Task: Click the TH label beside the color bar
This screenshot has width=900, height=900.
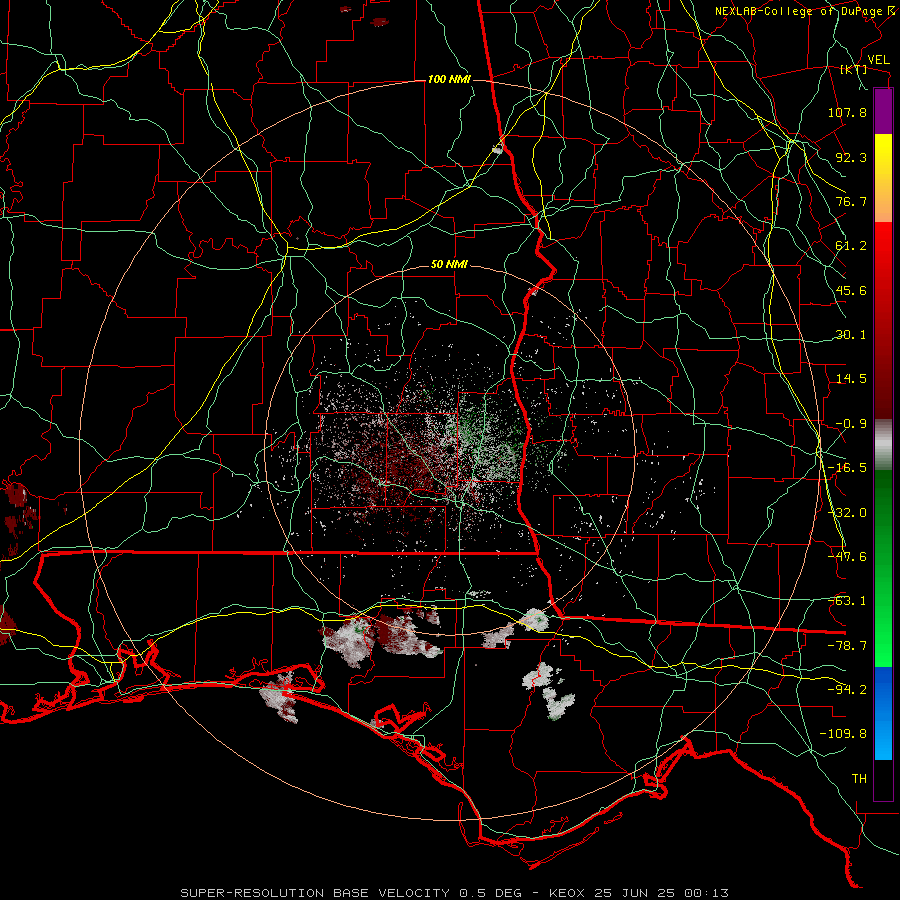Action: [x=859, y=779]
